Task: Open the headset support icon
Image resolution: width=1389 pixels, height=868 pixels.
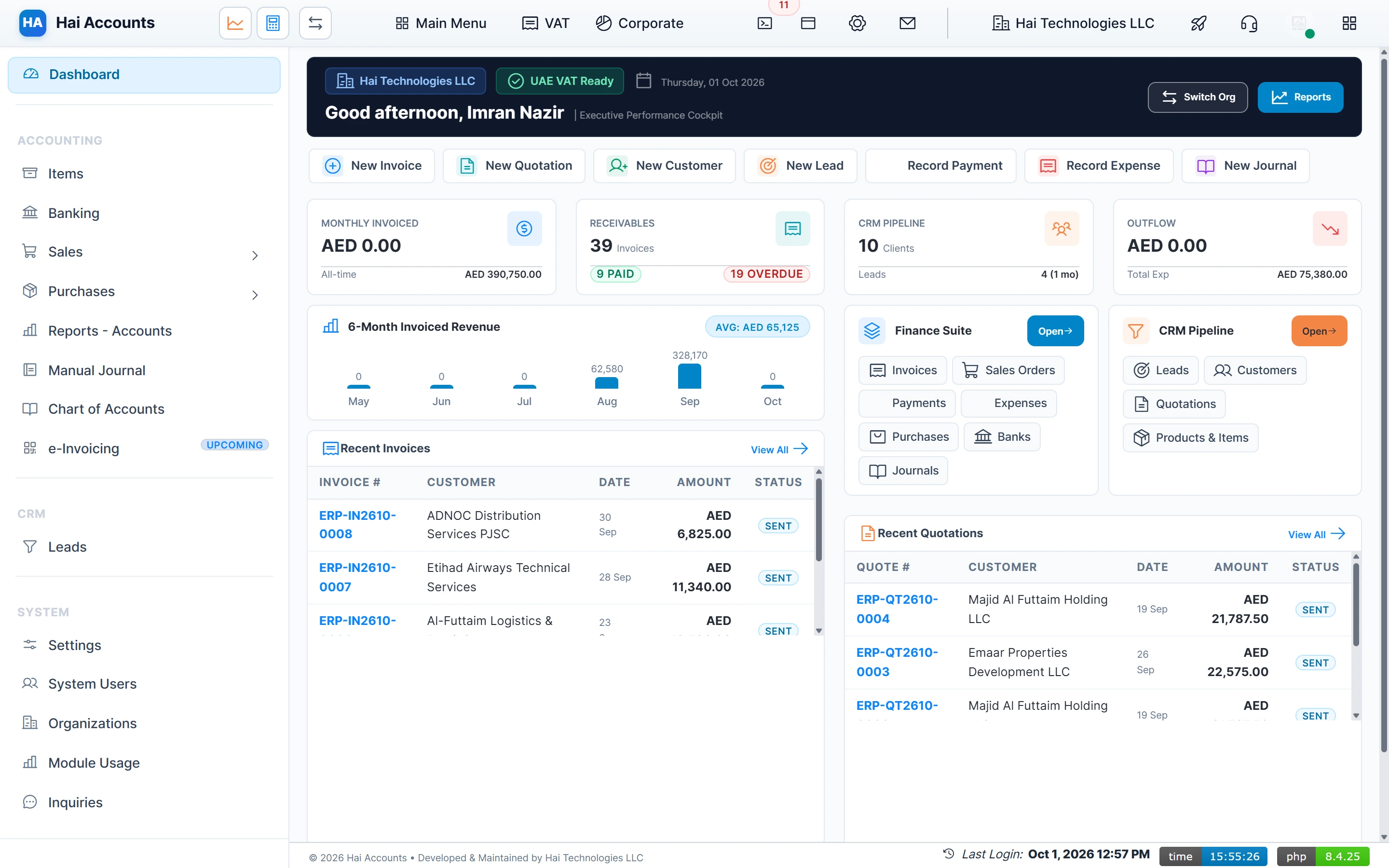Action: pos(1249,23)
